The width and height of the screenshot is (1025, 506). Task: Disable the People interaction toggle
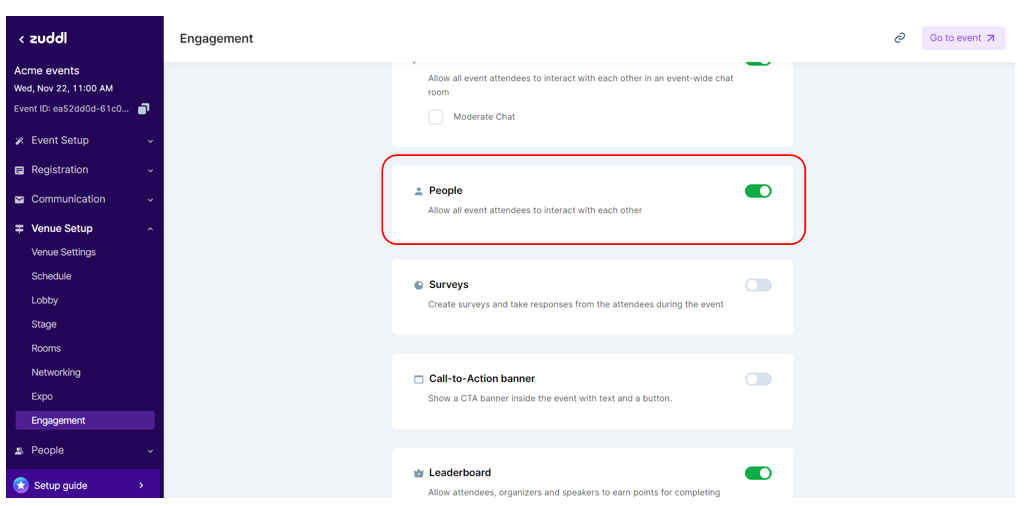pos(758,191)
